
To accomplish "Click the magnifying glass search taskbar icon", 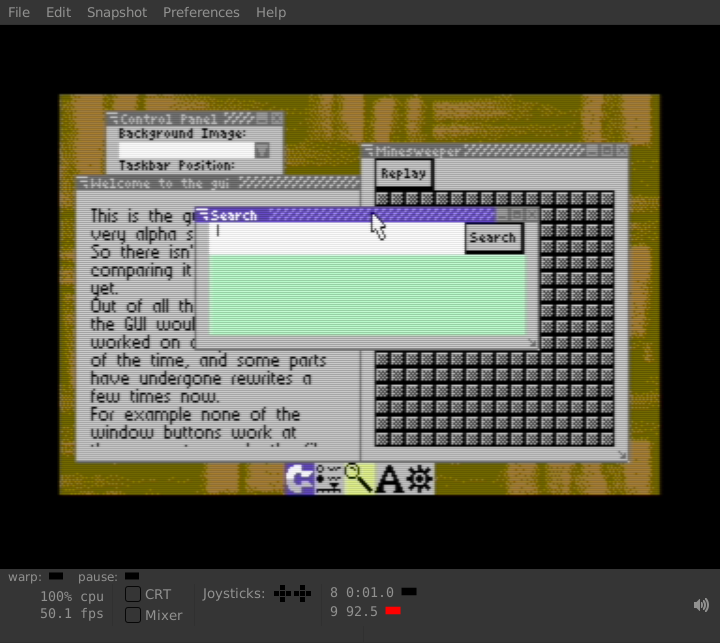I will 359,479.
